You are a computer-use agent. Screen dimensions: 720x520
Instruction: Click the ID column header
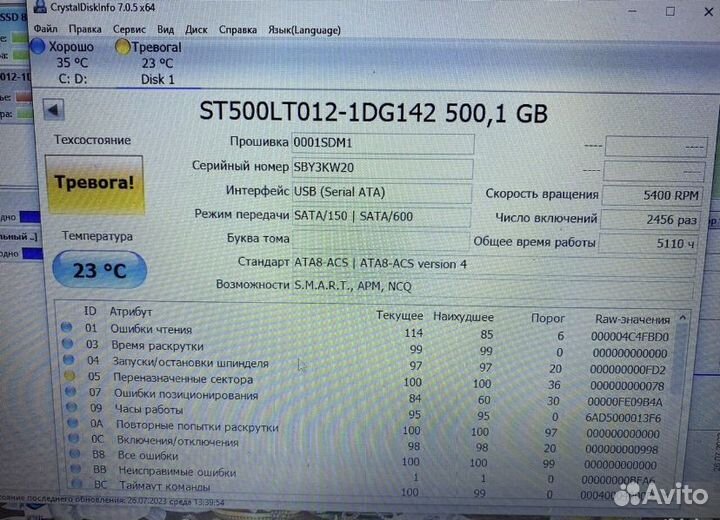coord(90,311)
